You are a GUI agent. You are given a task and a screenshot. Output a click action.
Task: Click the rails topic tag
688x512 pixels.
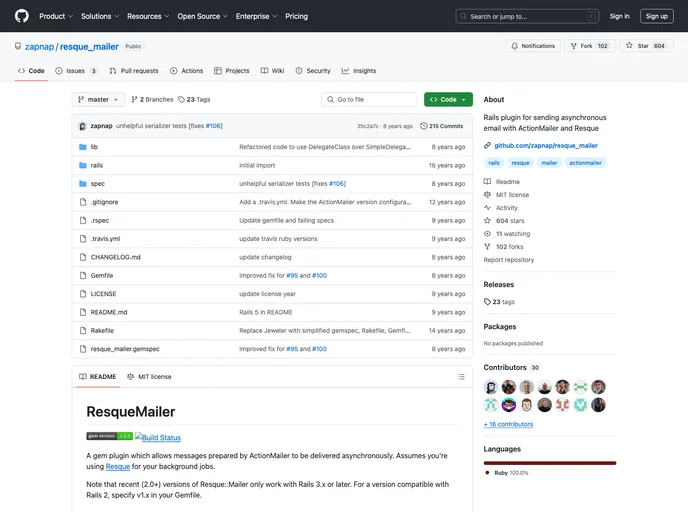pyautogui.click(x=494, y=163)
